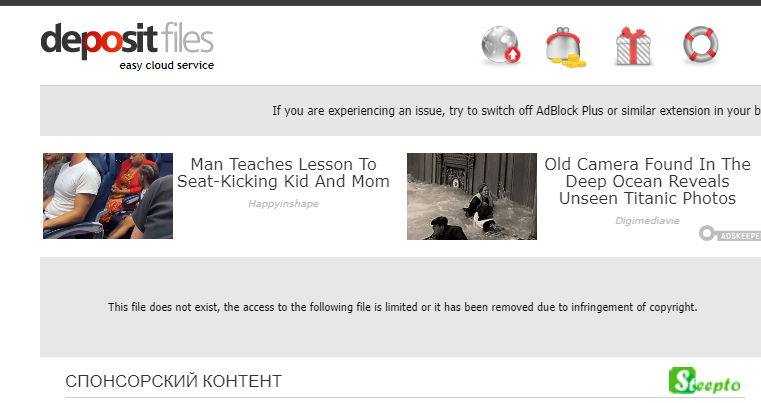The height and width of the screenshot is (403, 761).
Task: Click the AdsKeeper key icon
Action: pos(709,234)
